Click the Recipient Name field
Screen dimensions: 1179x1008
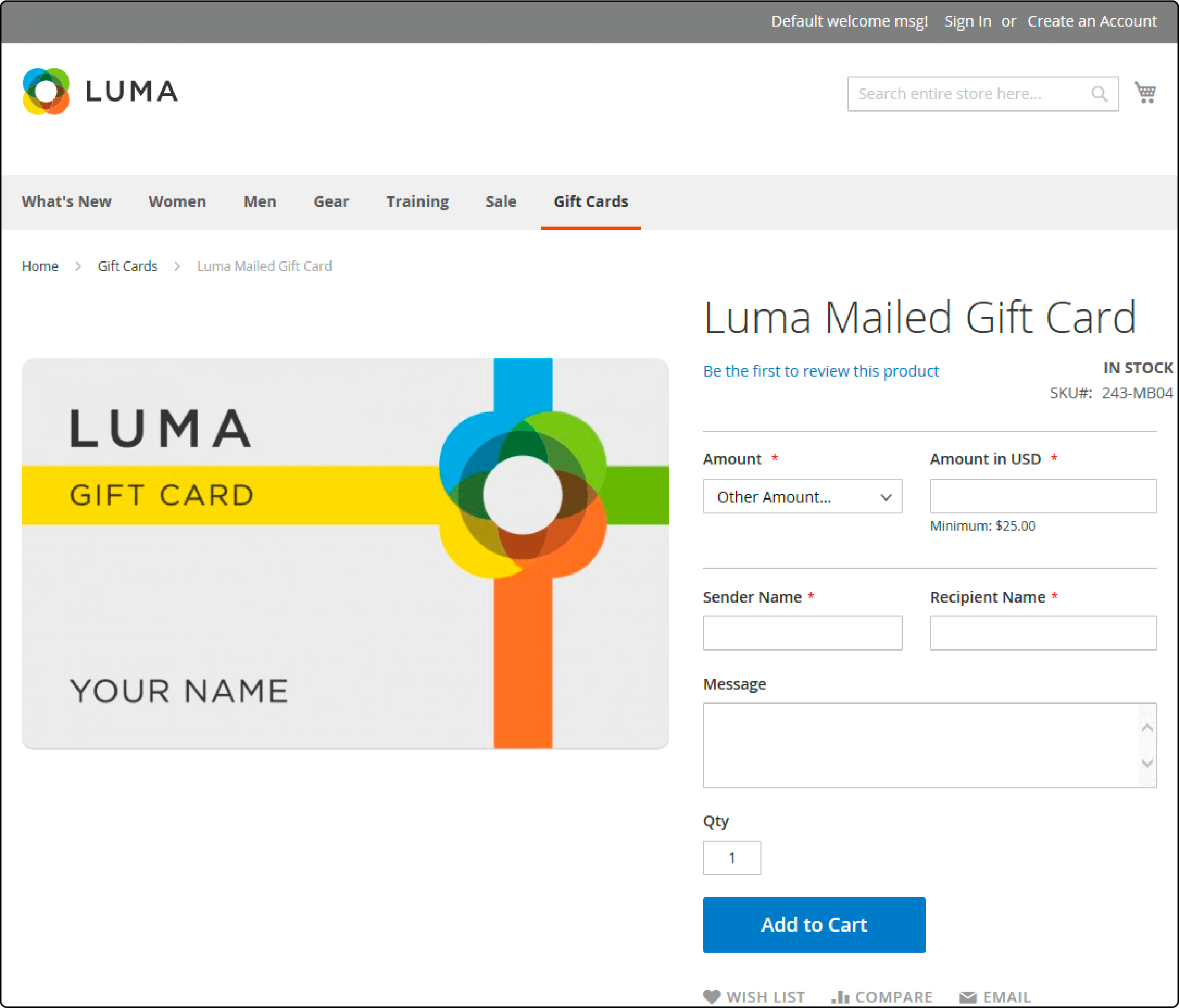(x=1043, y=633)
